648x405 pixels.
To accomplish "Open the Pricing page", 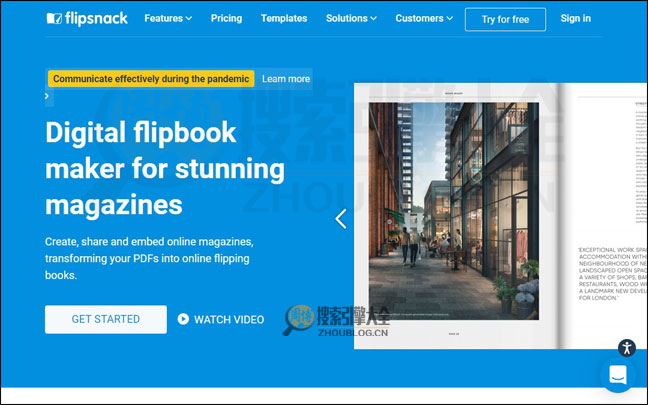I will 226,19.
